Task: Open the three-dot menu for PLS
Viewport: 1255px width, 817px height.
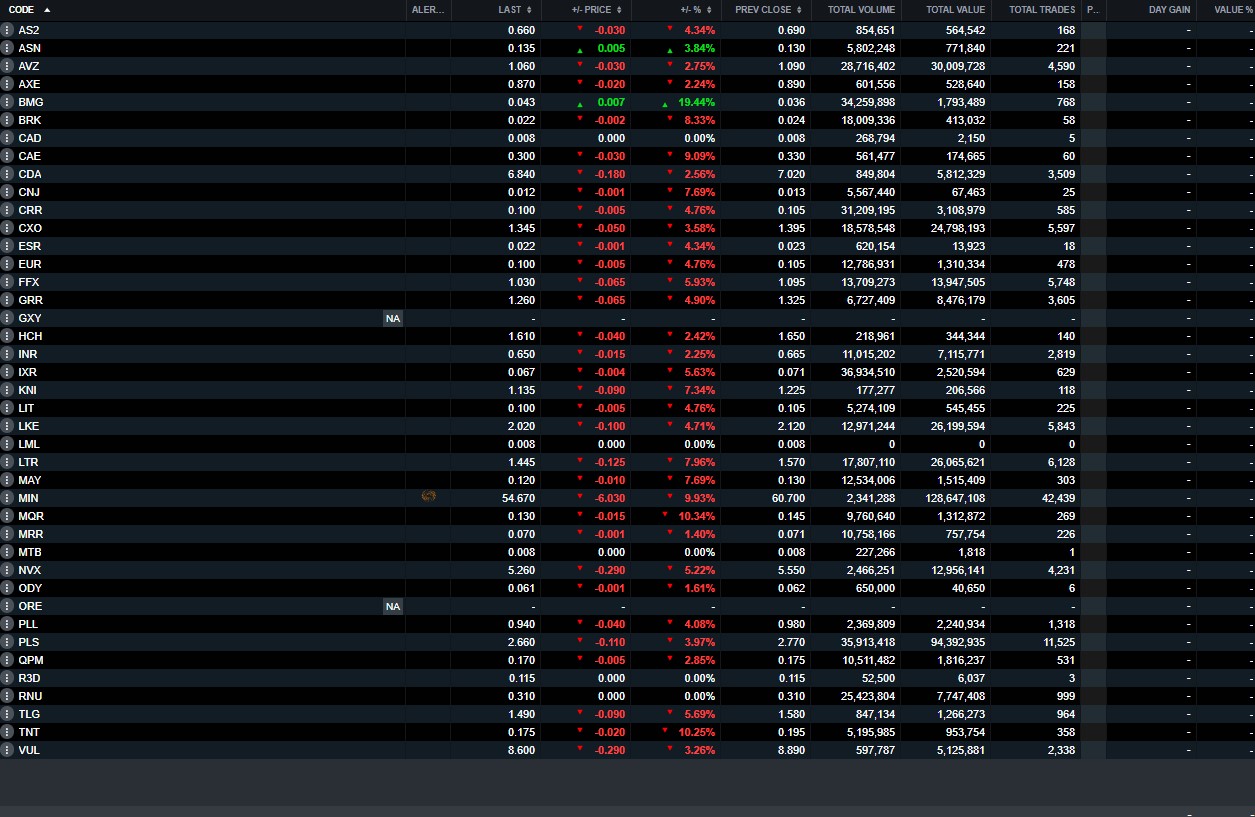Action: pos(8,642)
